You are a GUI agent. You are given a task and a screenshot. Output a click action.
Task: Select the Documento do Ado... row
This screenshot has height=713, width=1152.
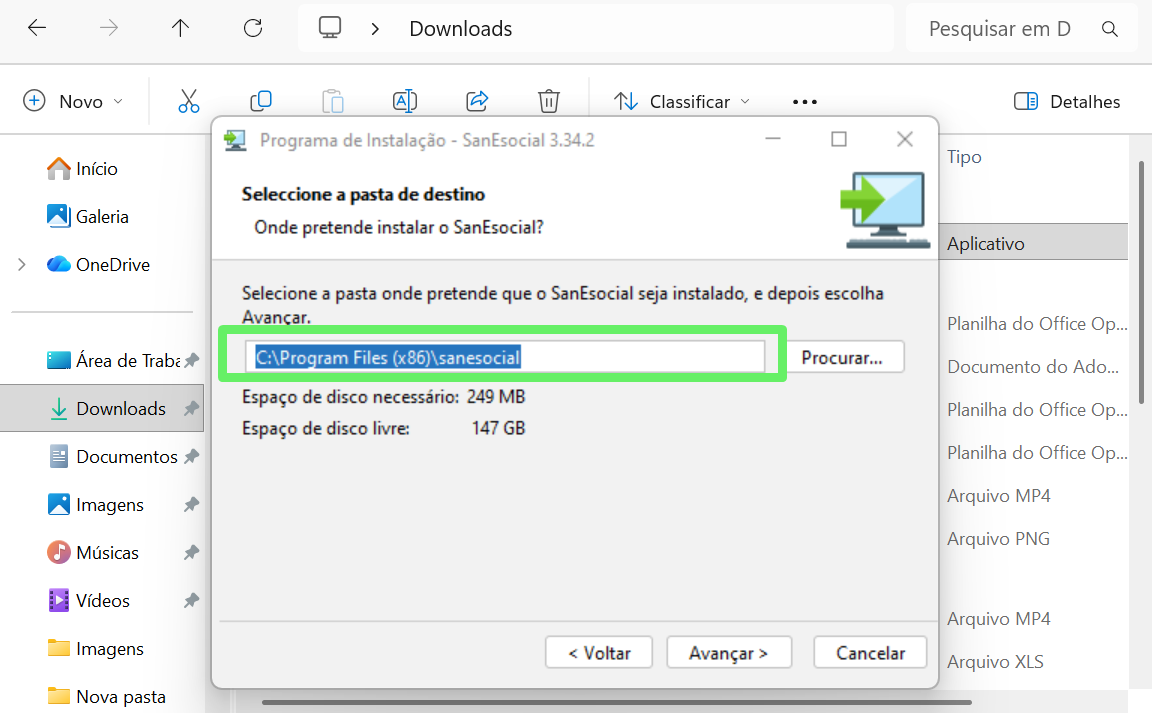[x=1033, y=367]
